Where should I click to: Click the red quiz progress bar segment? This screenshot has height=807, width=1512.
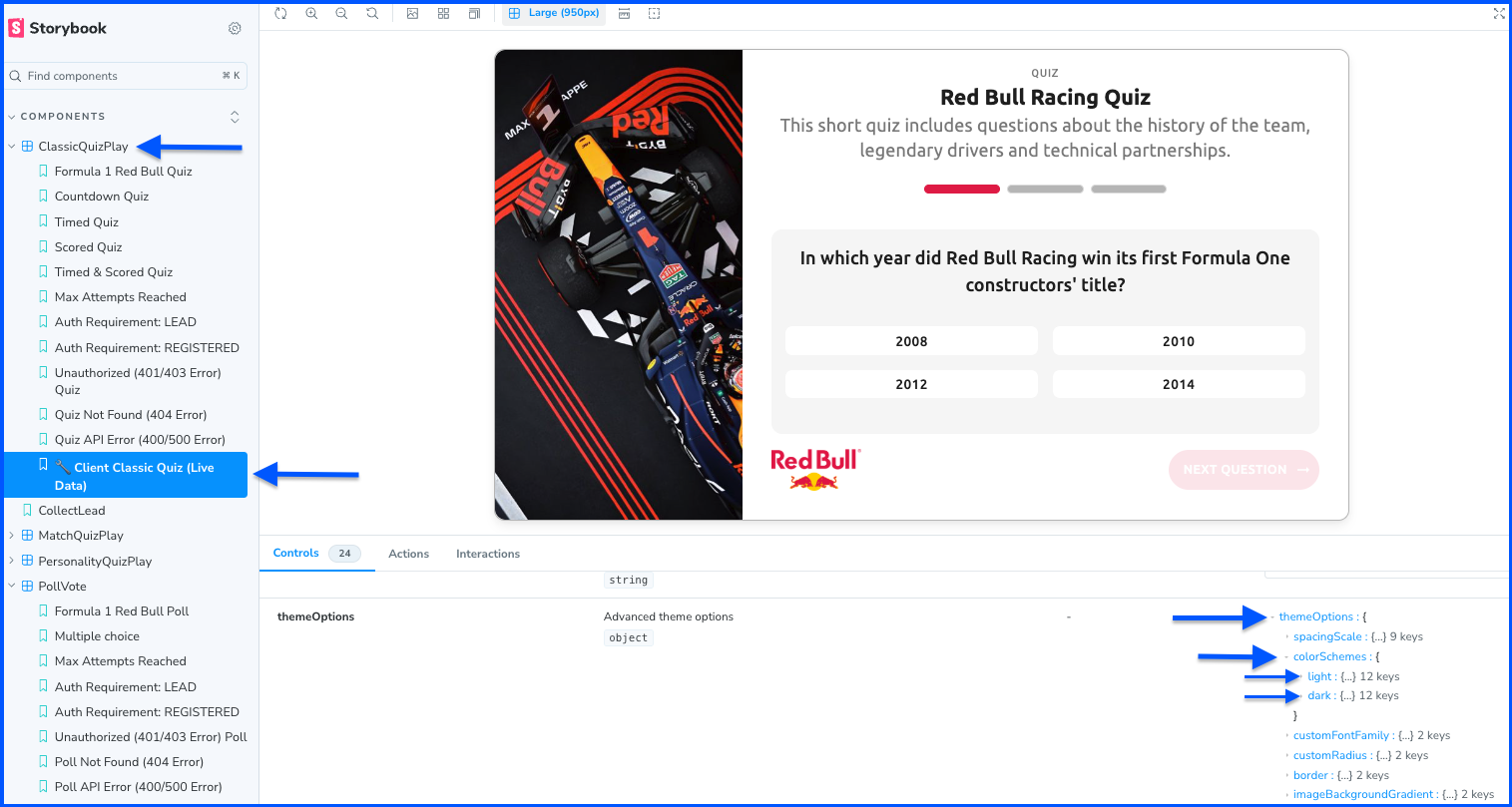[962, 189]
